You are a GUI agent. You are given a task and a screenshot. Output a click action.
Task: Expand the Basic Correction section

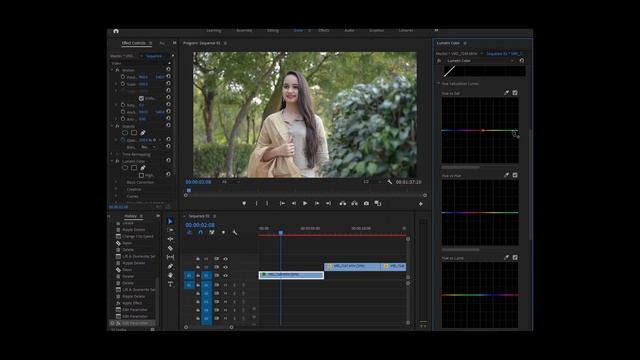tap(116, 182)
